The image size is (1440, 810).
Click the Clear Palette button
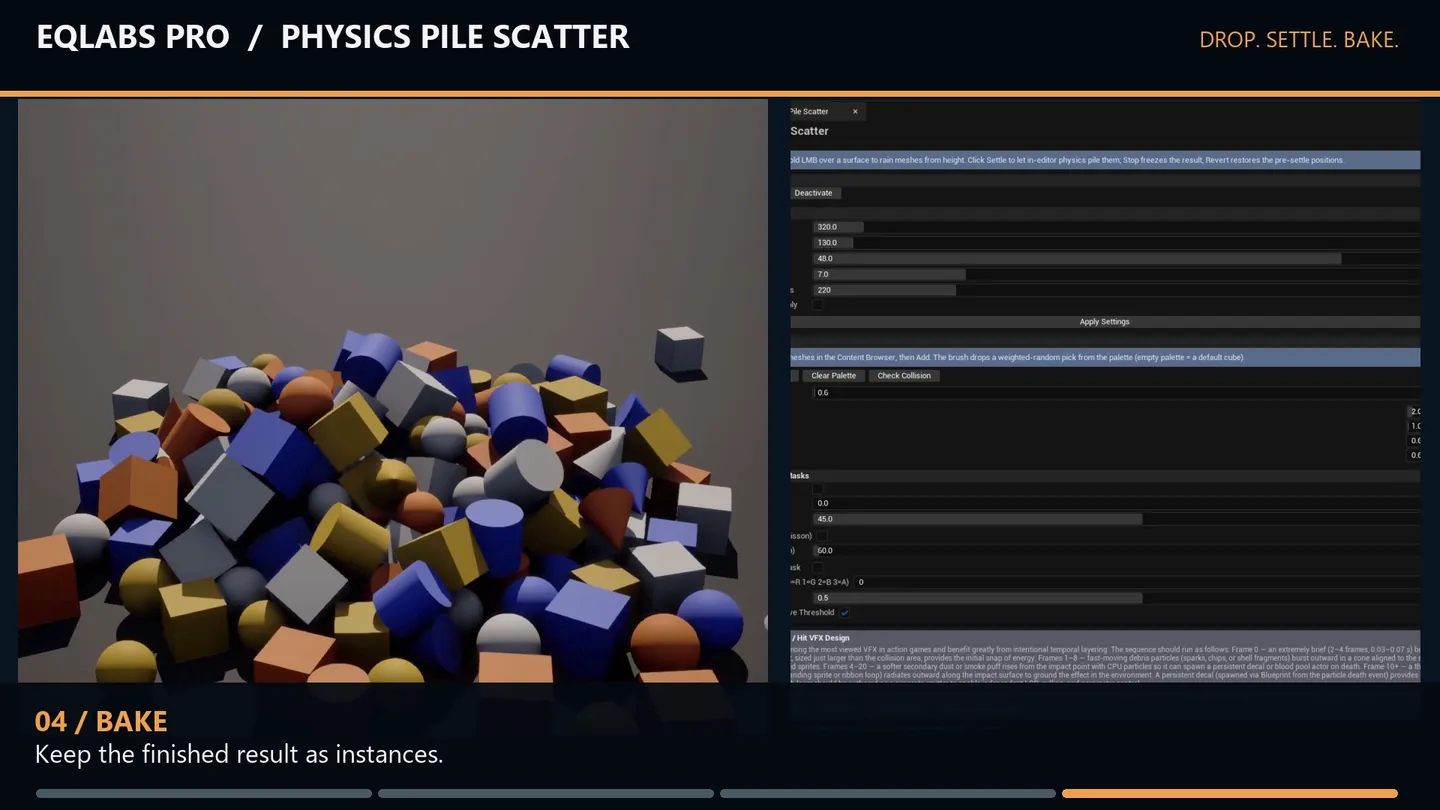click(x=833, y=376)
